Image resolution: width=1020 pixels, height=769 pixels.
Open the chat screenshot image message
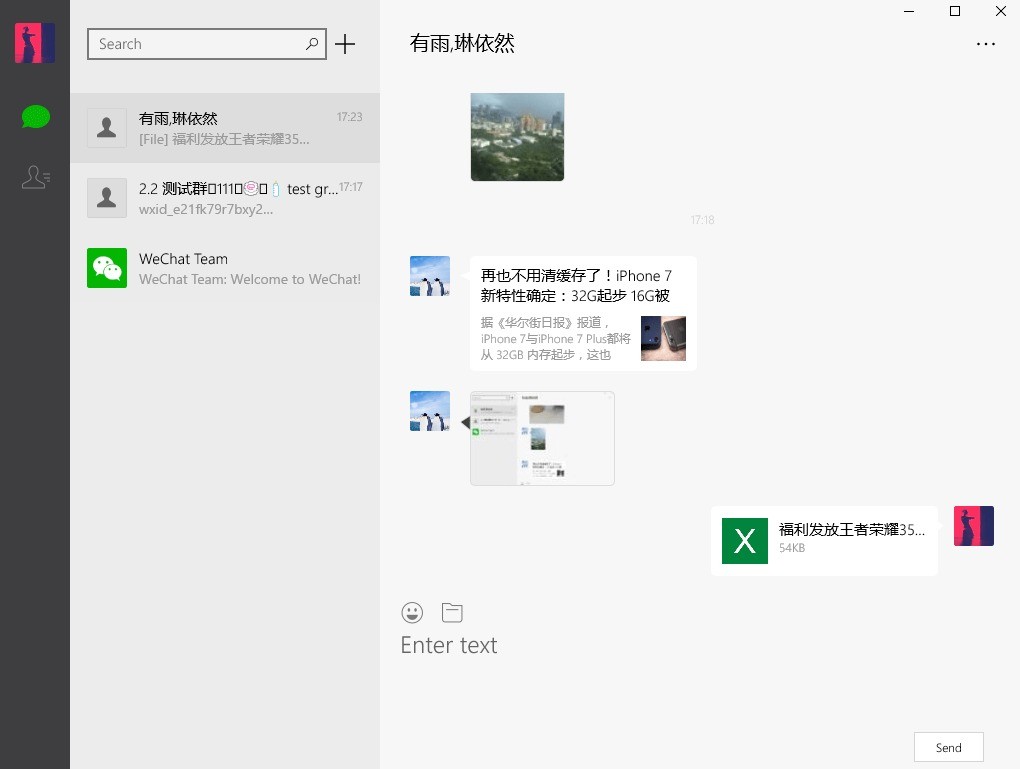coord(541,438)
